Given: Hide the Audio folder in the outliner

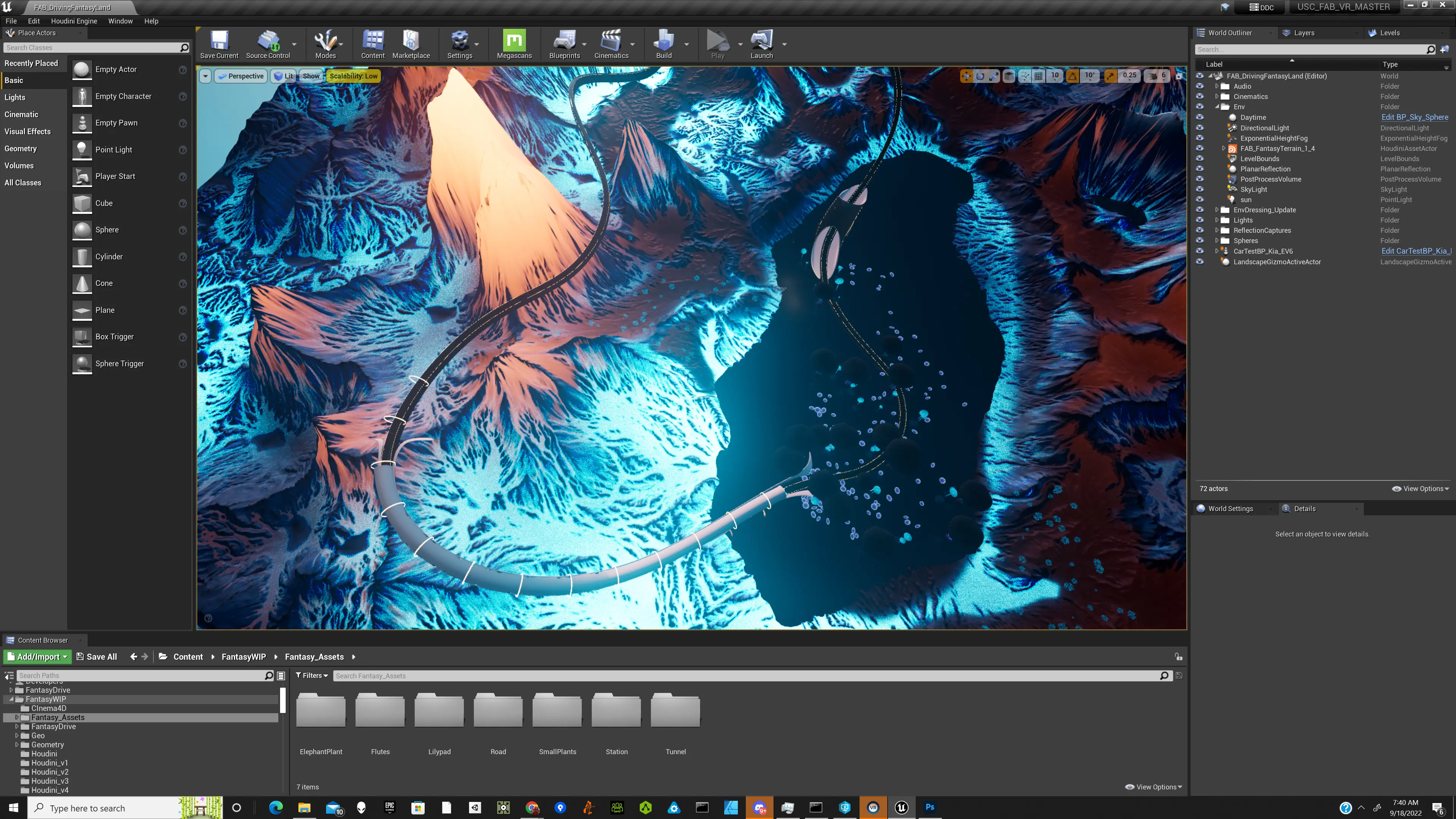Looking at the screenshot, I should 1199,86.
